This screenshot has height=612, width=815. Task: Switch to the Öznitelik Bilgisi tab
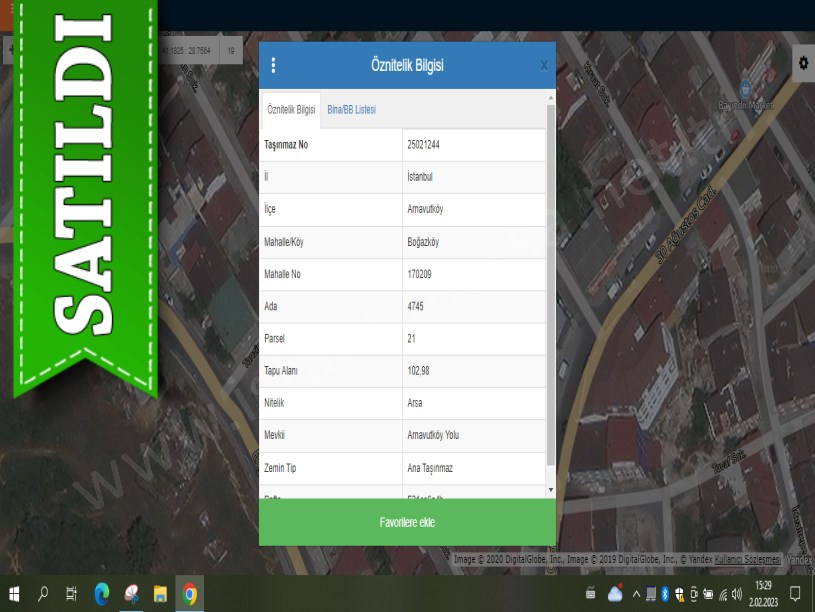(x=291, y=109)
